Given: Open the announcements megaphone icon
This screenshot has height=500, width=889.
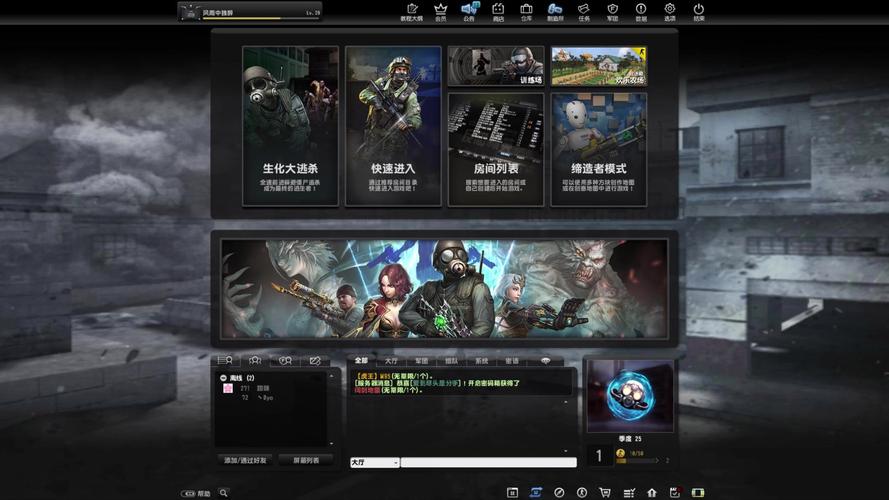Looking at the screenshot, I should tap(469, 11).
